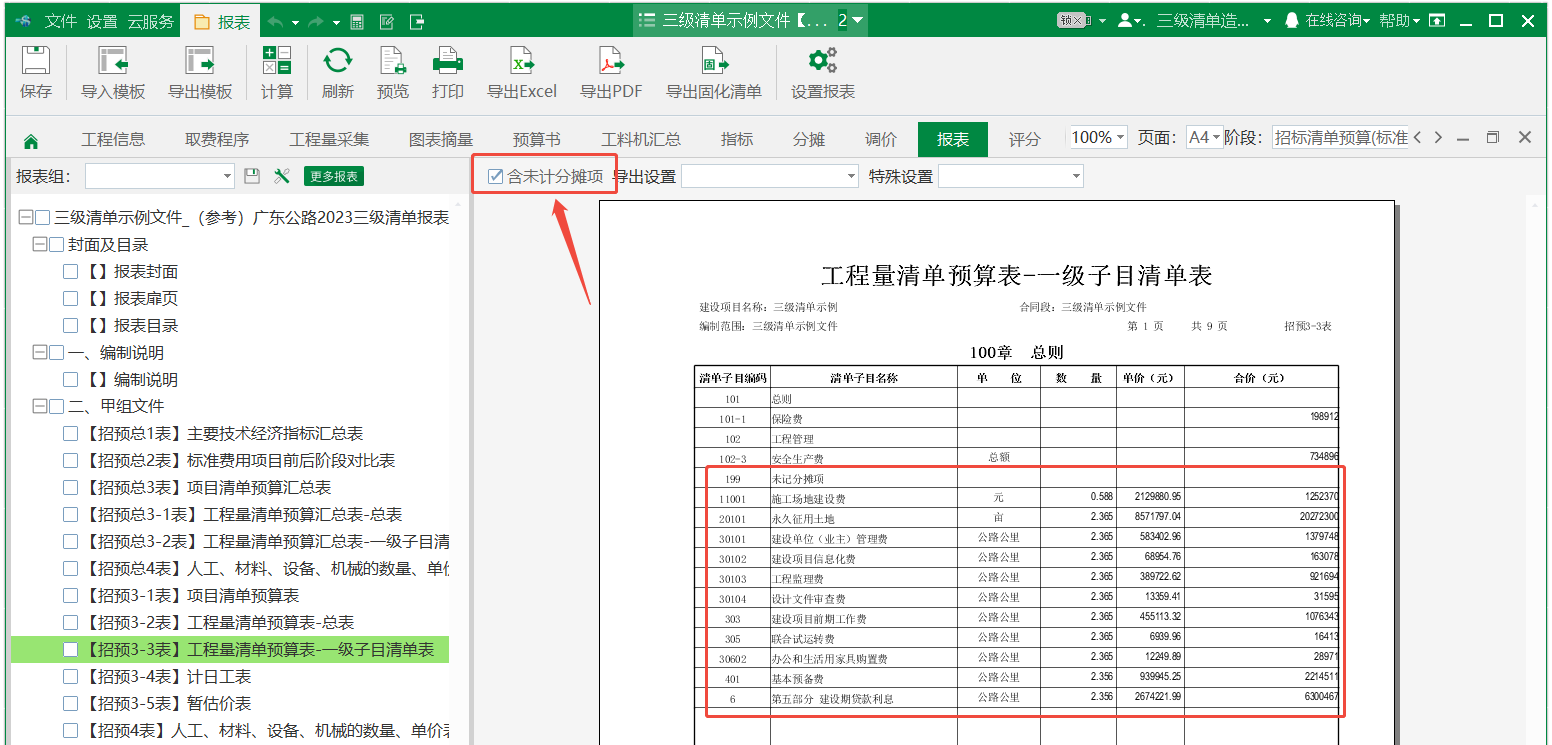Click the exit door icon in title bar
The image size is (1552, 745).
point(417,21)
